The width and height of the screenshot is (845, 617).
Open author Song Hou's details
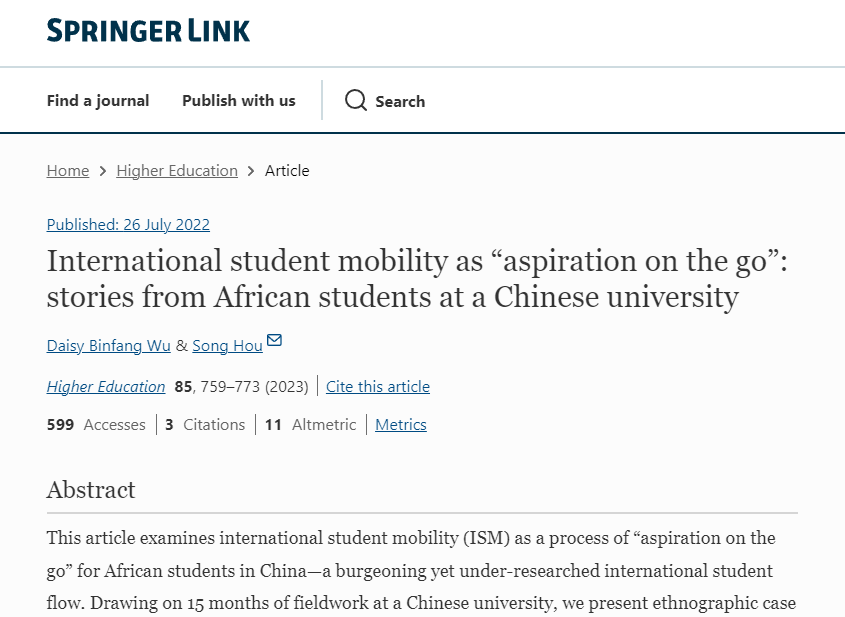(x=227, y=346)
